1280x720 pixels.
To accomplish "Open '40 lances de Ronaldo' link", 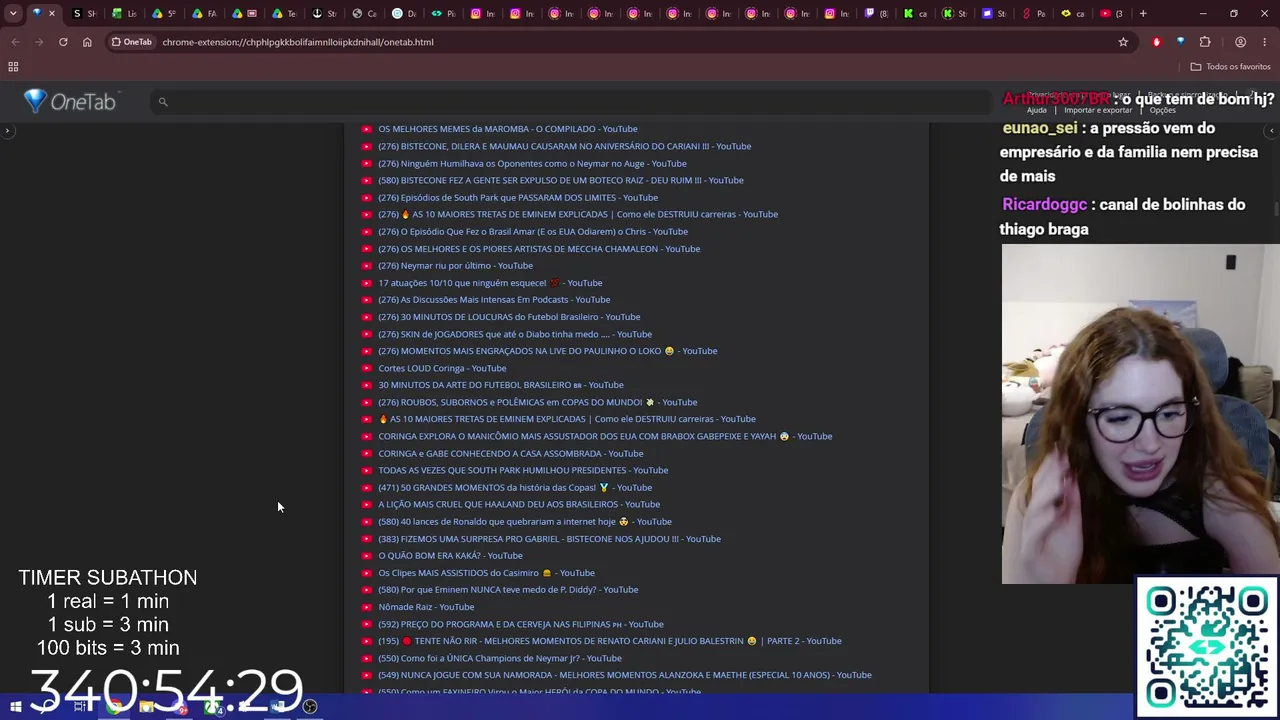I will pyautogui.click(x=525, y=522).
